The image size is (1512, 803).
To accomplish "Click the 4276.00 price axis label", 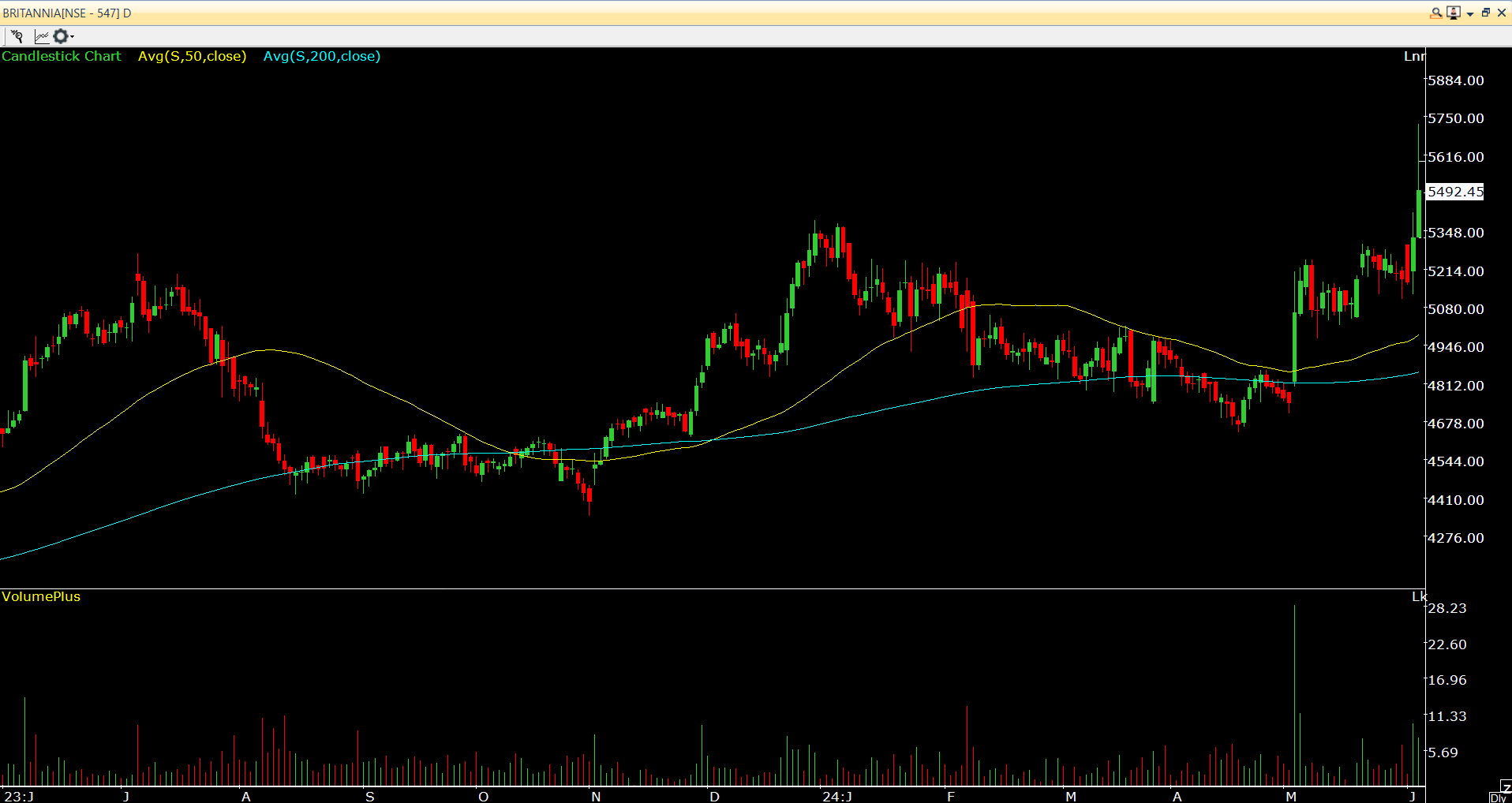I will (1456, 538).
